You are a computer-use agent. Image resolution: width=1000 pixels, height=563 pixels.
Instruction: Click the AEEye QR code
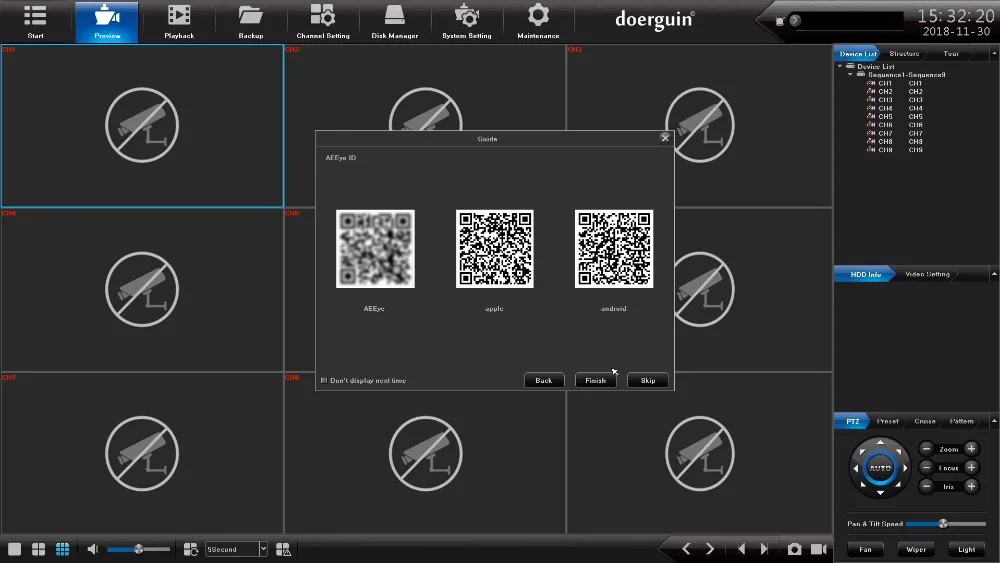tap(375, 249)
